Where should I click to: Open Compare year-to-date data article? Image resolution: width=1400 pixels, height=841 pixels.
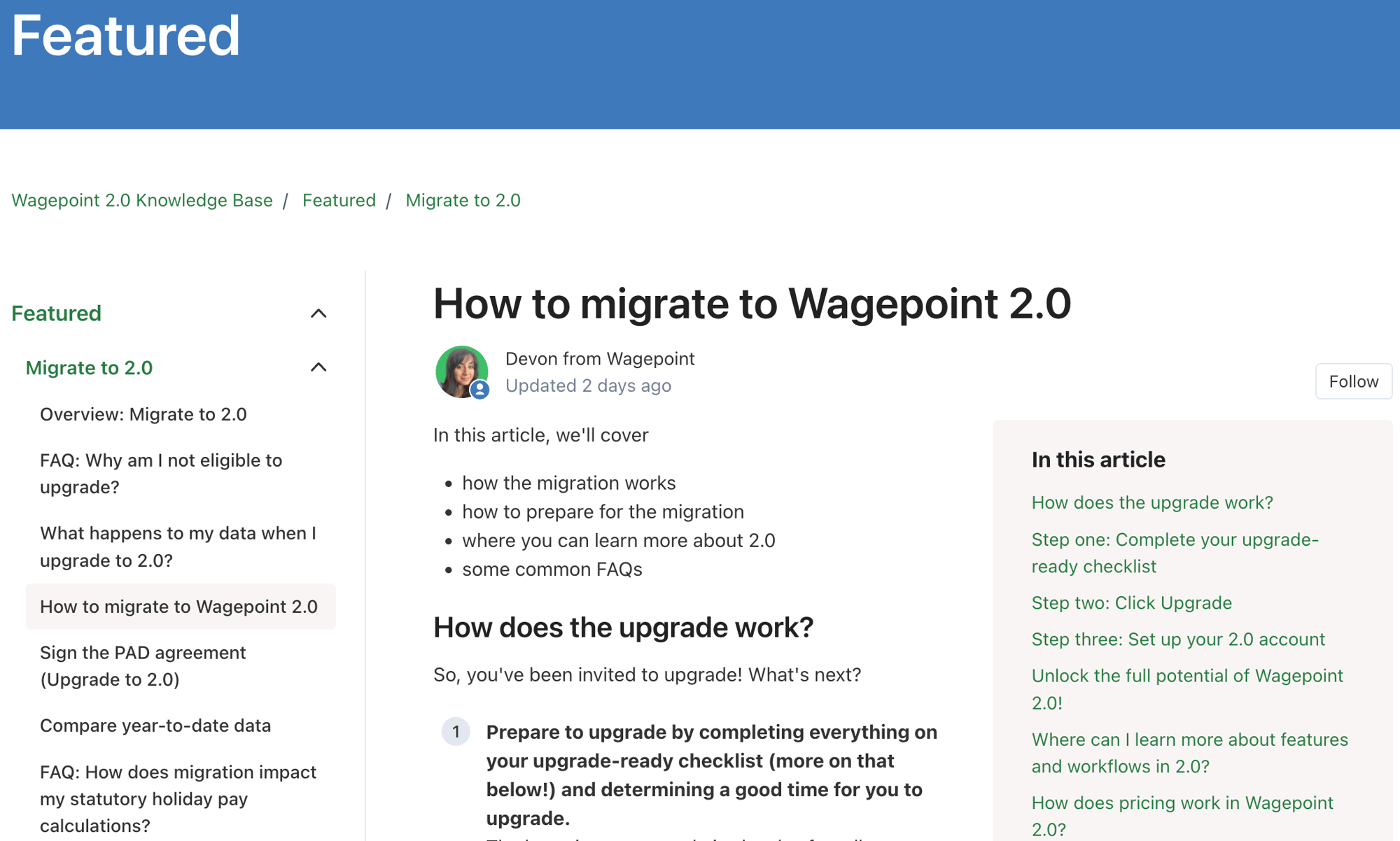155,726
